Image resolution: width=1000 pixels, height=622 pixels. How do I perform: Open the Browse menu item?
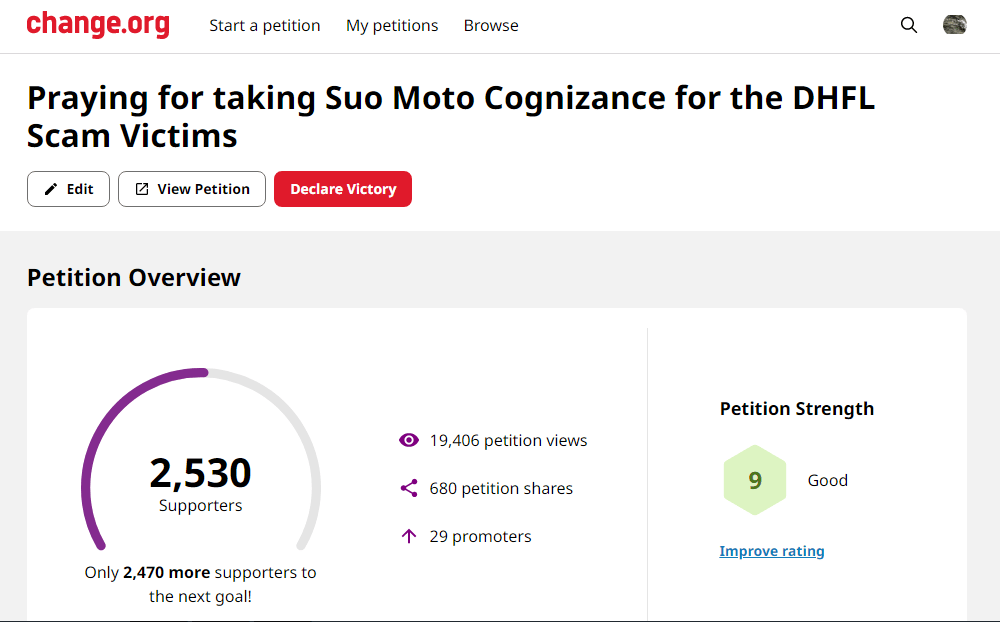coord(491,26)
